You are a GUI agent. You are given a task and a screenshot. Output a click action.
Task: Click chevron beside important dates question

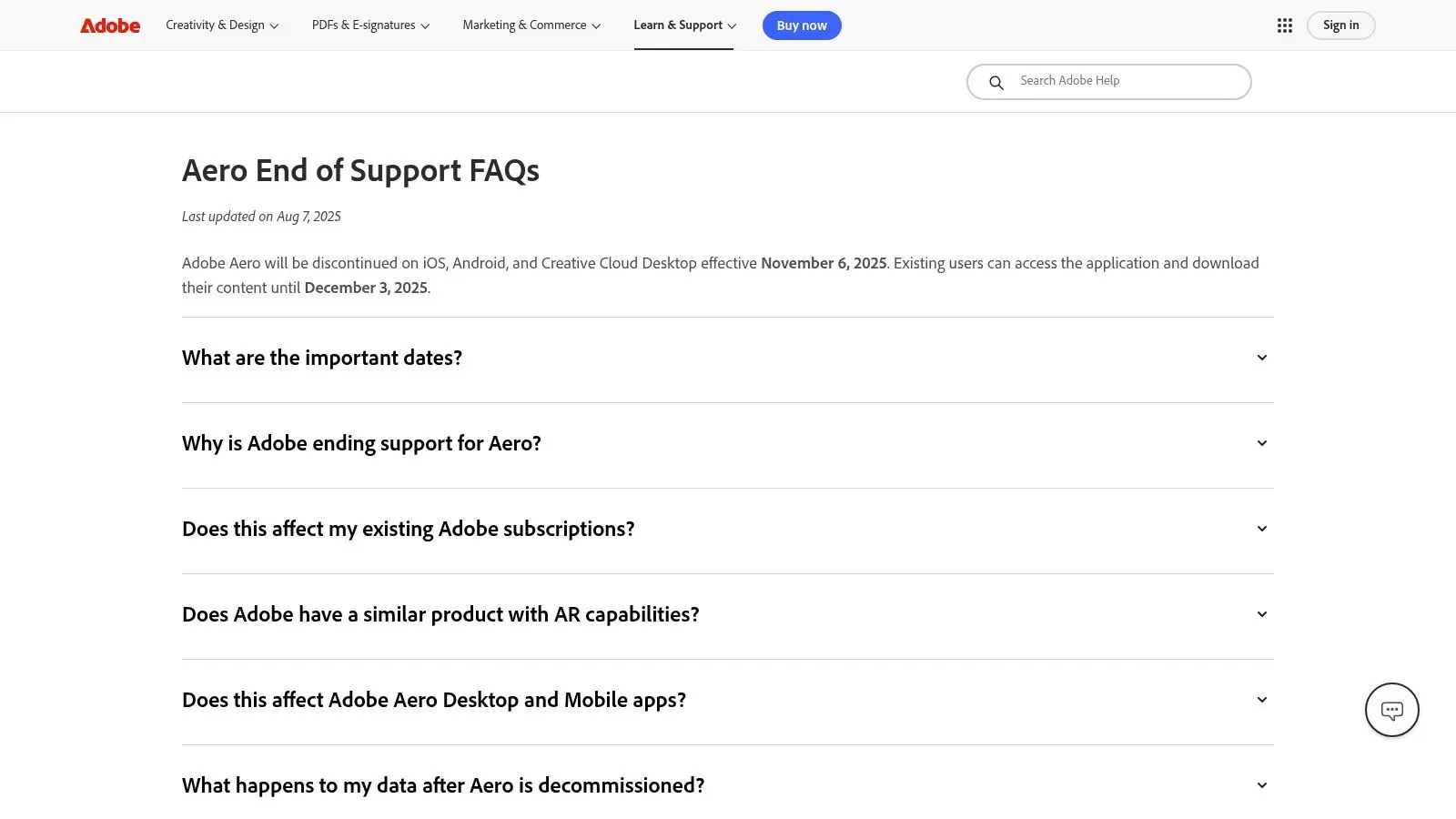click(1261, 358)
